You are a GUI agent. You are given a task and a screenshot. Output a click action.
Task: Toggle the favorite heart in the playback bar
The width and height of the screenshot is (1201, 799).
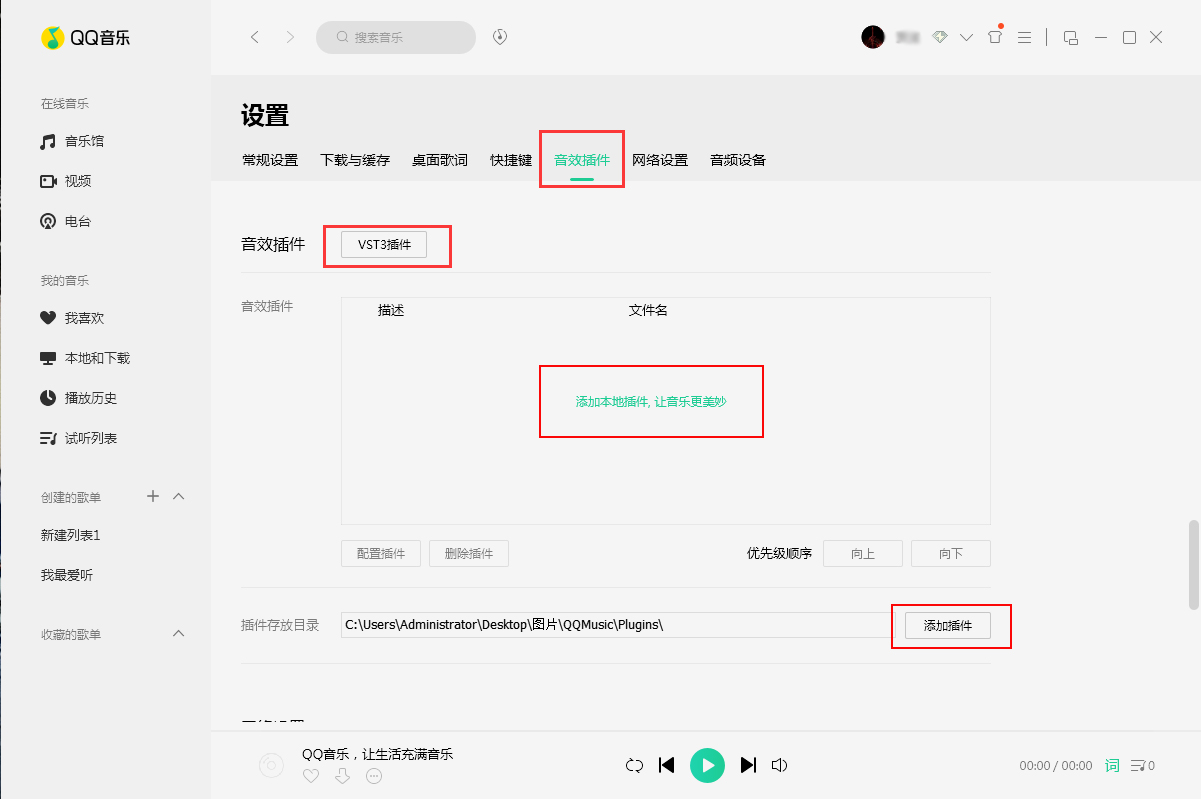[311, 775]
